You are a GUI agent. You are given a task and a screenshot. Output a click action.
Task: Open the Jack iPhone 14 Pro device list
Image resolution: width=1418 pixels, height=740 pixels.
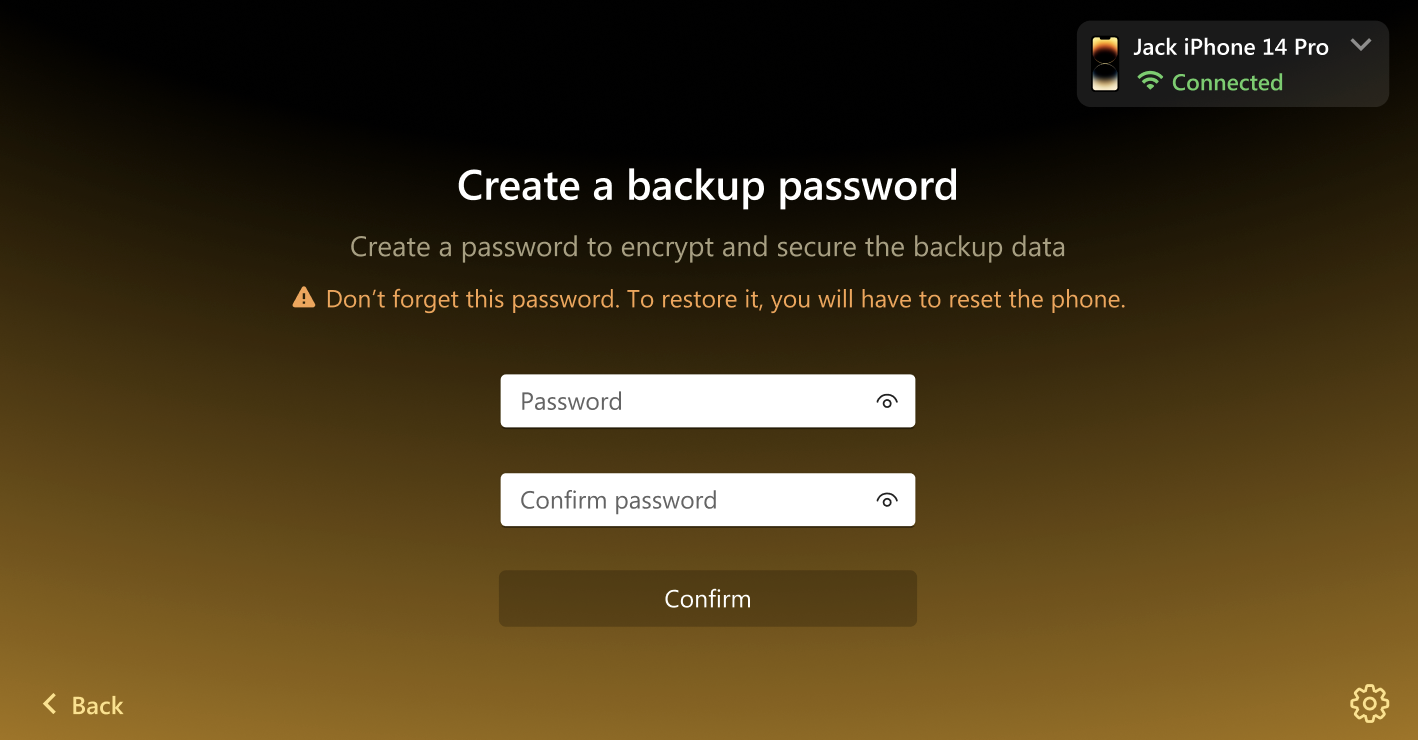(x=1232, y=64)
